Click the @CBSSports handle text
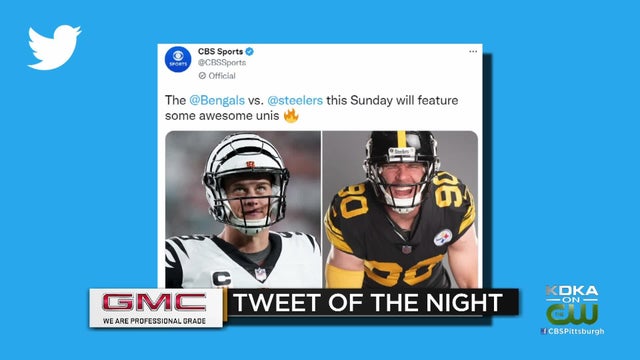640x360 pixels. pos(222,63)
